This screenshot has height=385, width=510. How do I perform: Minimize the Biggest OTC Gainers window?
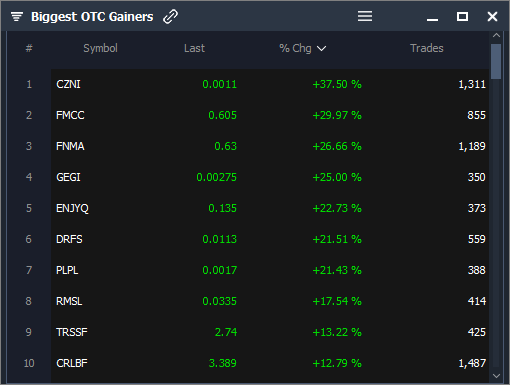(x=432, y=20)
